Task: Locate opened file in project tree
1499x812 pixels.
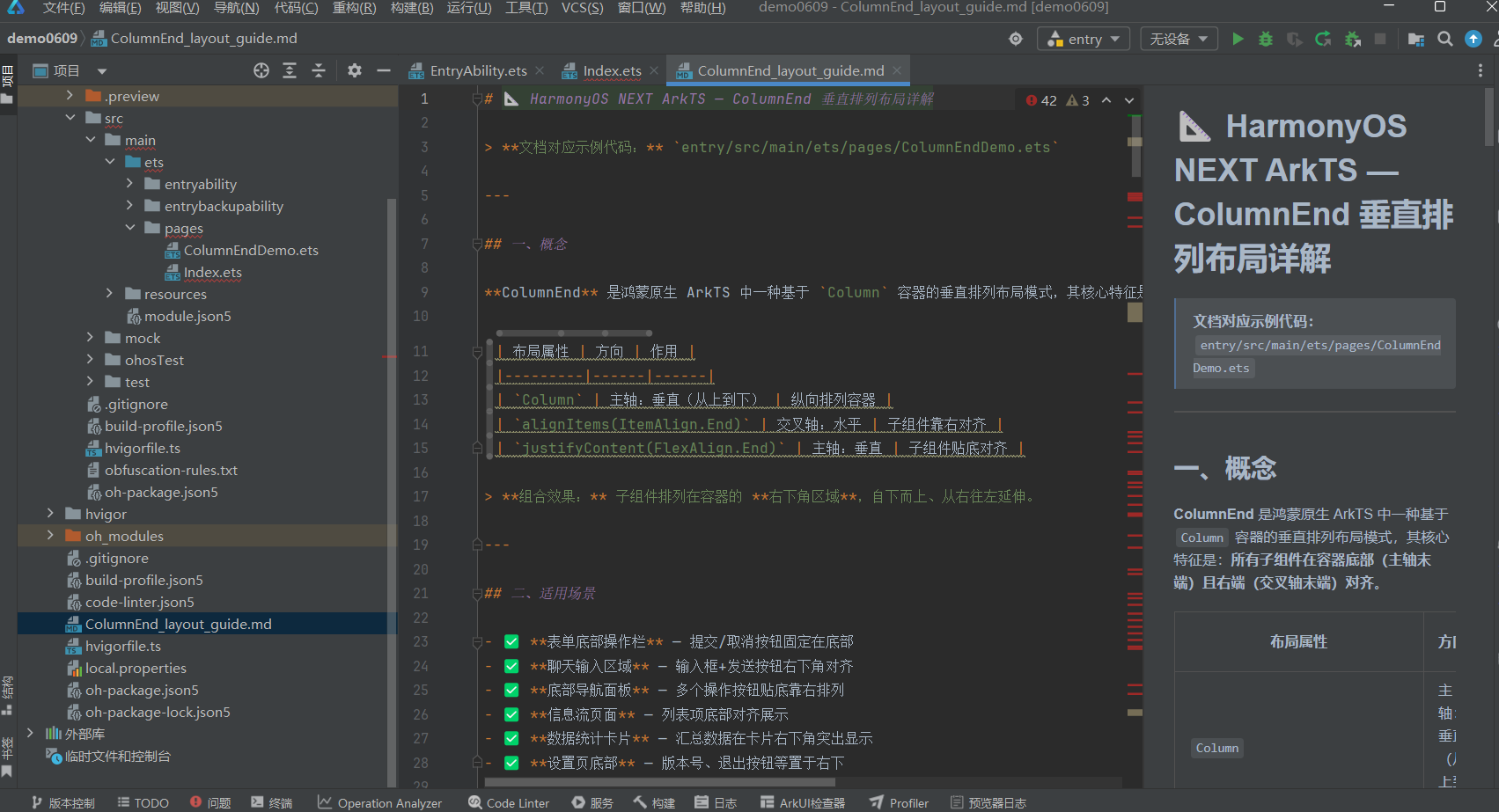Action: (x=261, y=70)
